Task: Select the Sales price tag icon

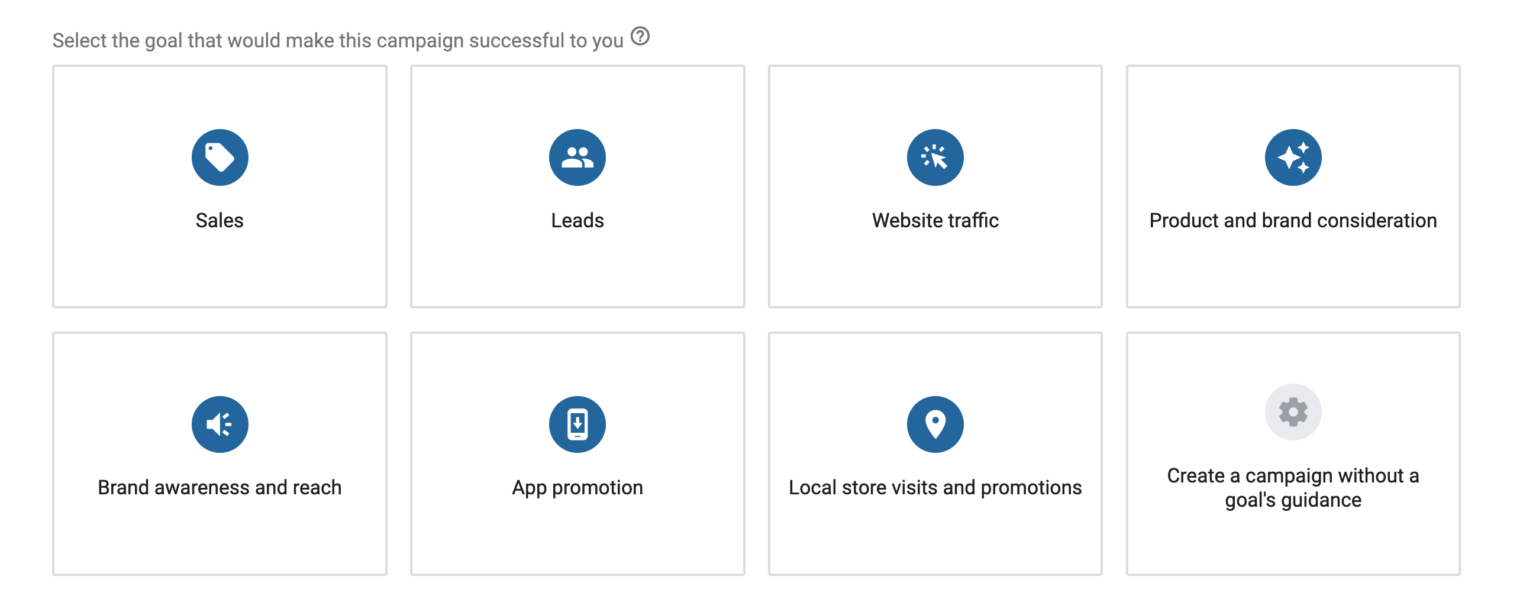Action: coord(219,157)
